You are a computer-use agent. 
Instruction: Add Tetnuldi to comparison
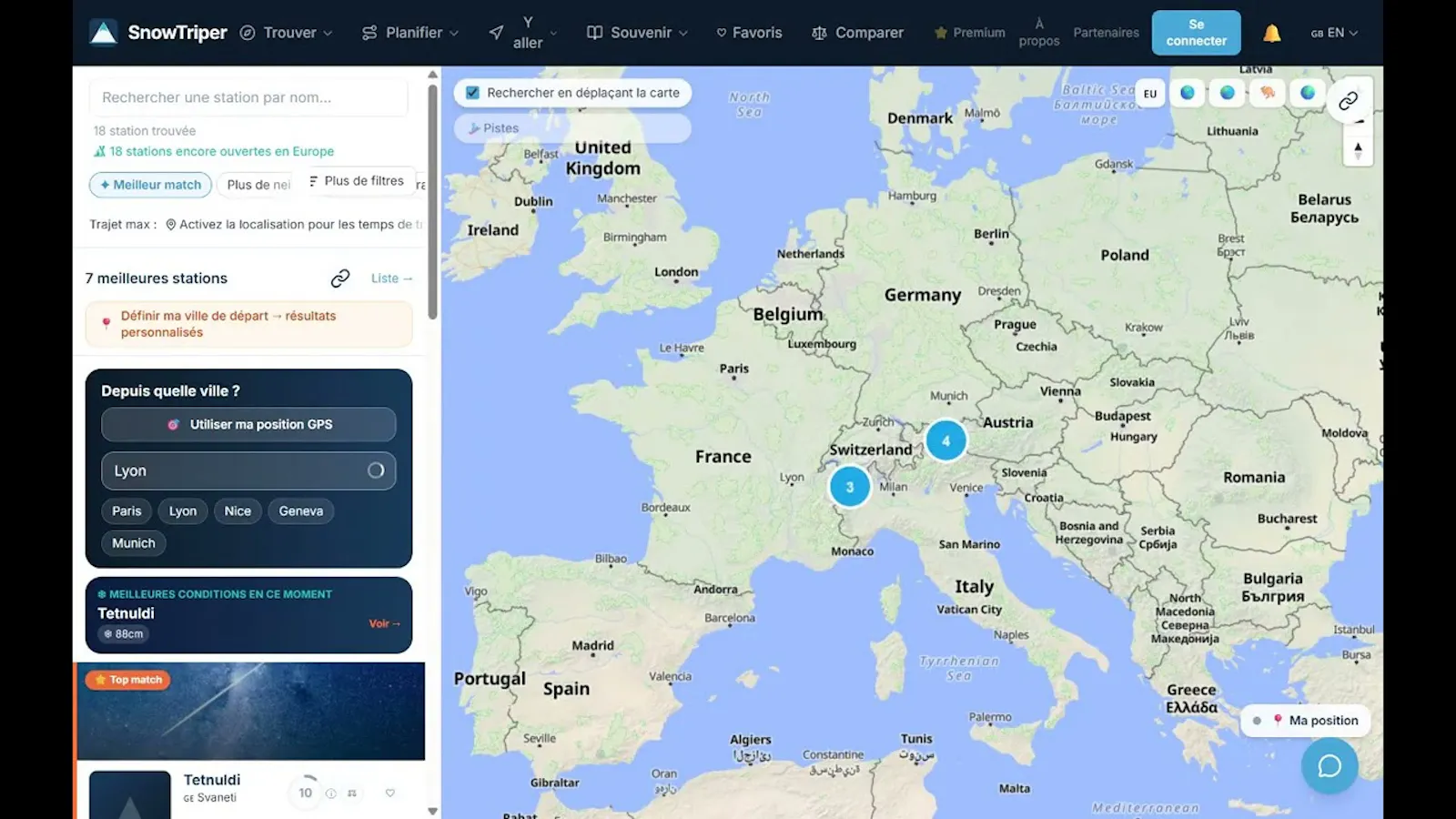pos(352,794)
